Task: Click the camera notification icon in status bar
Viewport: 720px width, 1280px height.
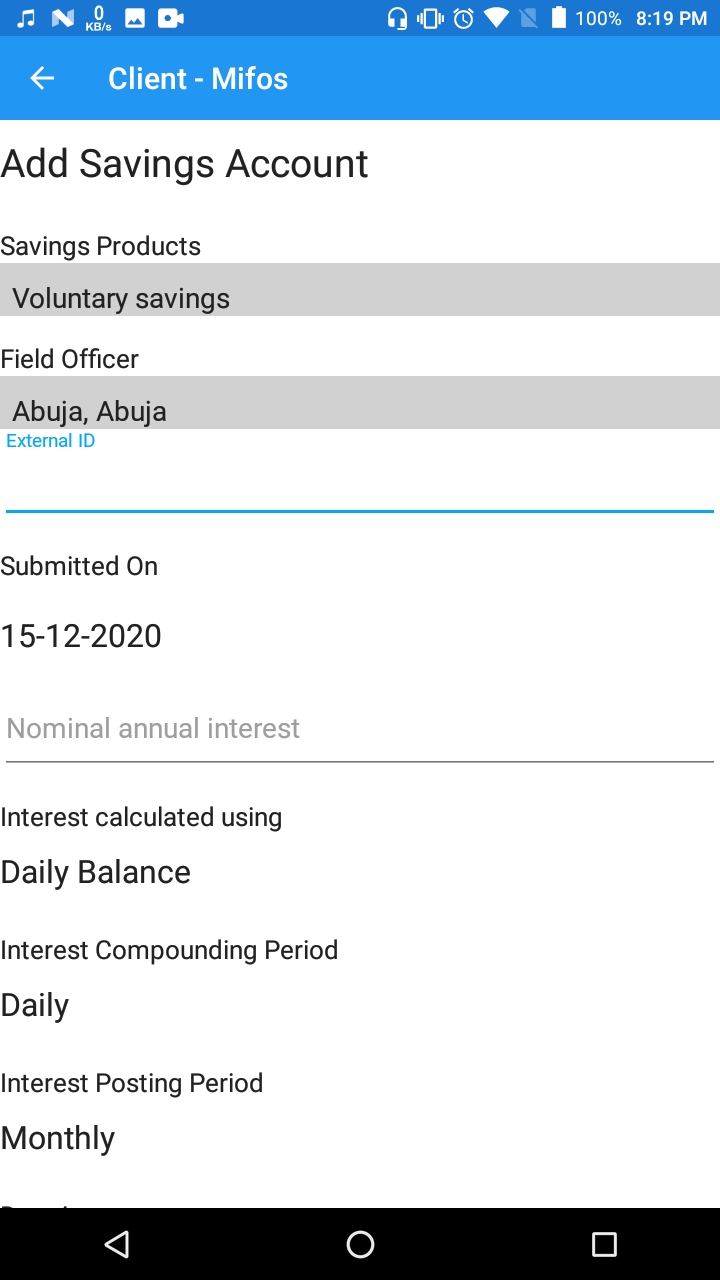Action: click(x=170, y=17)
